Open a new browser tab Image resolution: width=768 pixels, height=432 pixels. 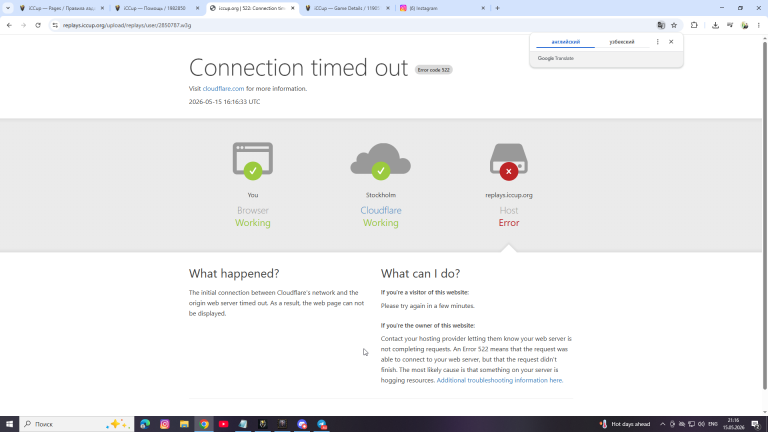click(497, 8)
